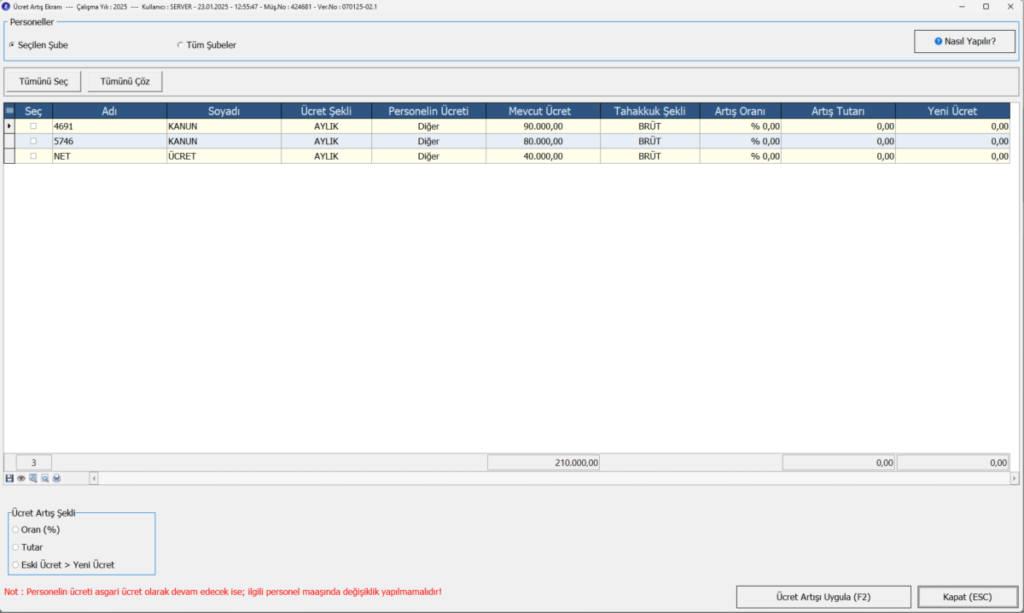This screenshot has height=613, width=1024.
Task: Click the Tahakkuk Şekli column header
Action: pyautogui.click(x=650, y=111)
